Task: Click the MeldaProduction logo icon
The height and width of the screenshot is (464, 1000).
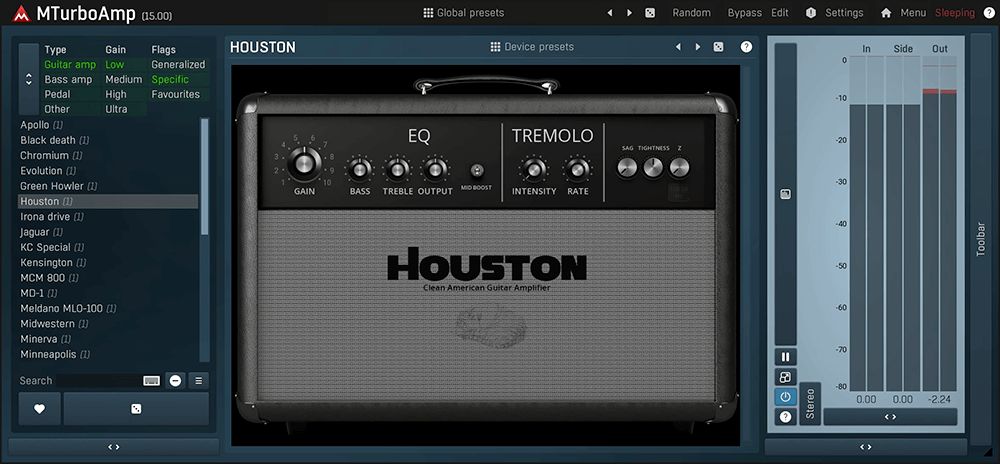Action: coord(22,13)
